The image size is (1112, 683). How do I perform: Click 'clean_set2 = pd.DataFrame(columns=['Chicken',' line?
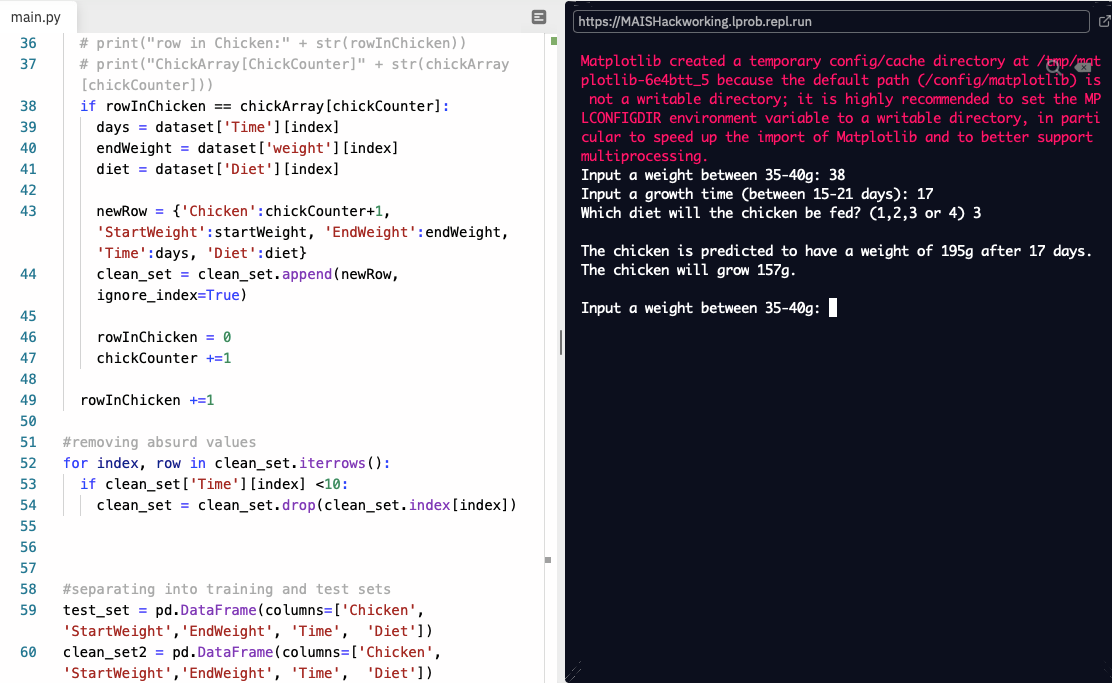pos(252,652)
